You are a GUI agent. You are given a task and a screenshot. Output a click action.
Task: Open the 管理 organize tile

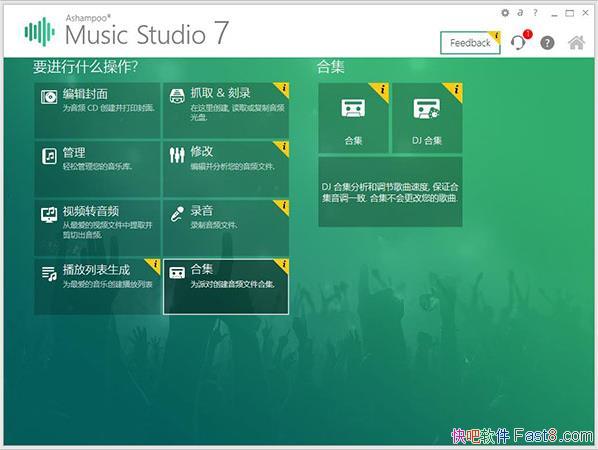(97, 169)
